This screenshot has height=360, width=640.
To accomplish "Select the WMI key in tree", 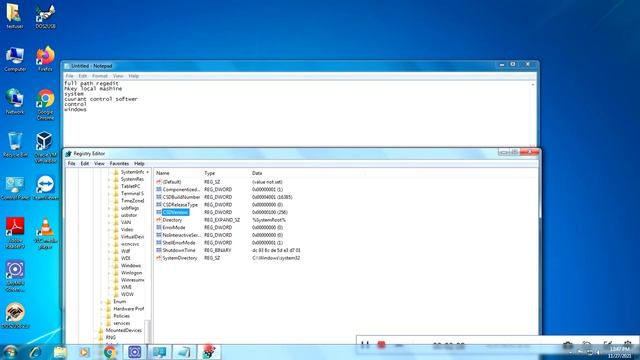I will coord(126,287).
